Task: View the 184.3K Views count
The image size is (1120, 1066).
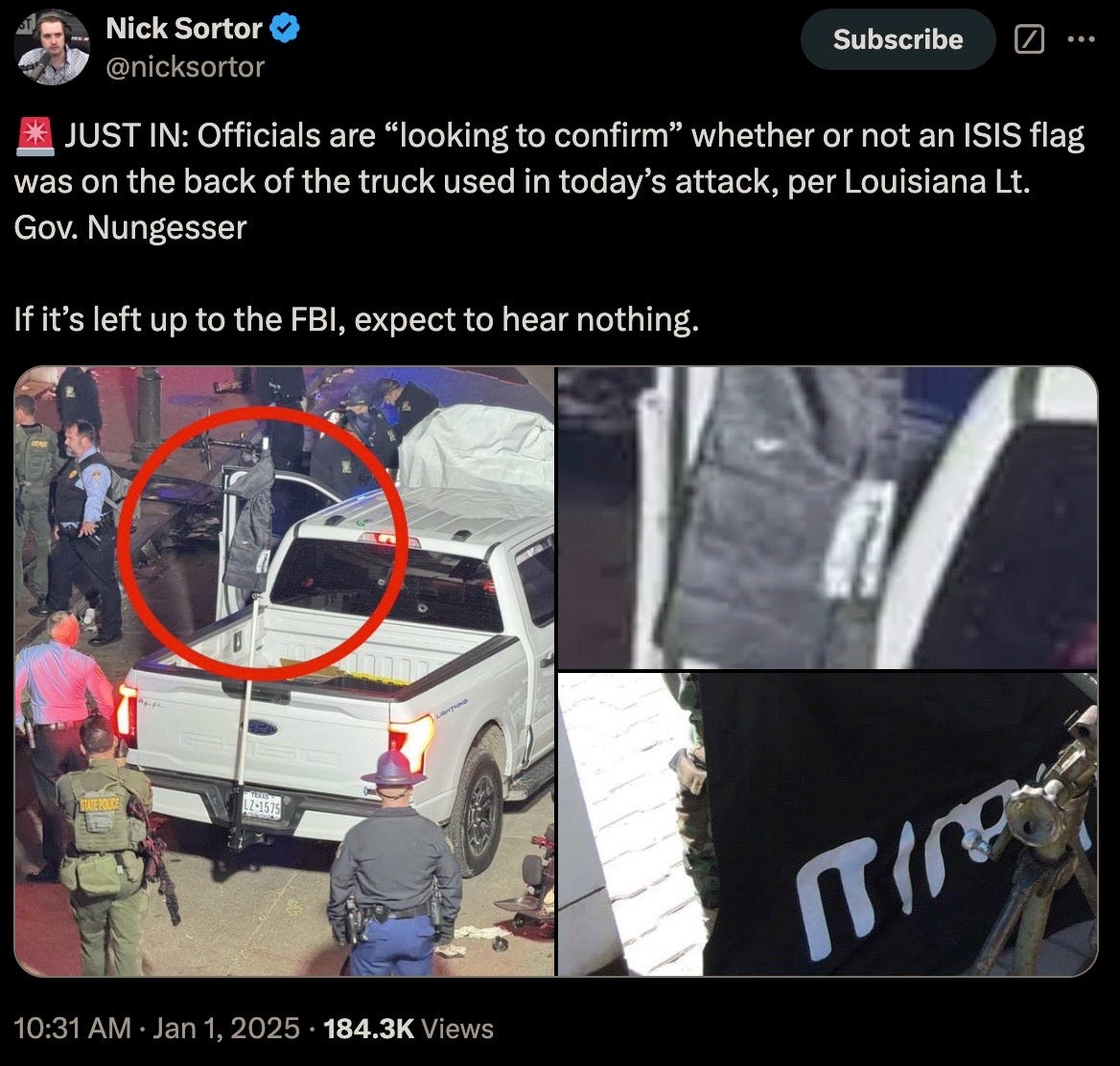Action: tap(408, 1029)
